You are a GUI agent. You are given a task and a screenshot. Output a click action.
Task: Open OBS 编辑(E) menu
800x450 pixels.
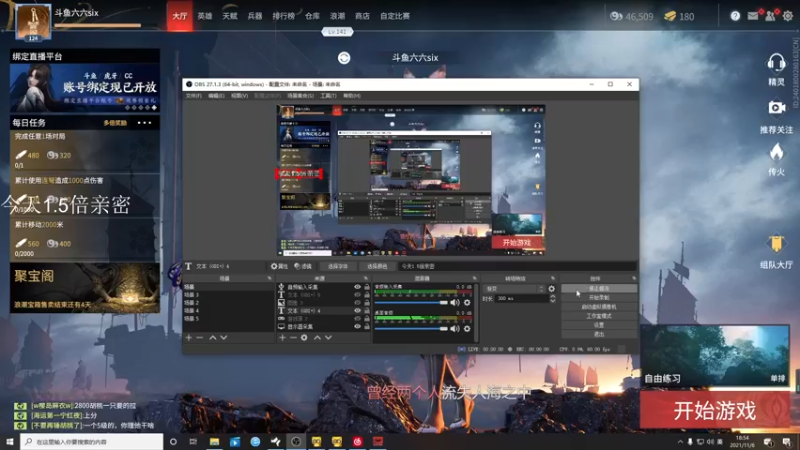[216, 96]
